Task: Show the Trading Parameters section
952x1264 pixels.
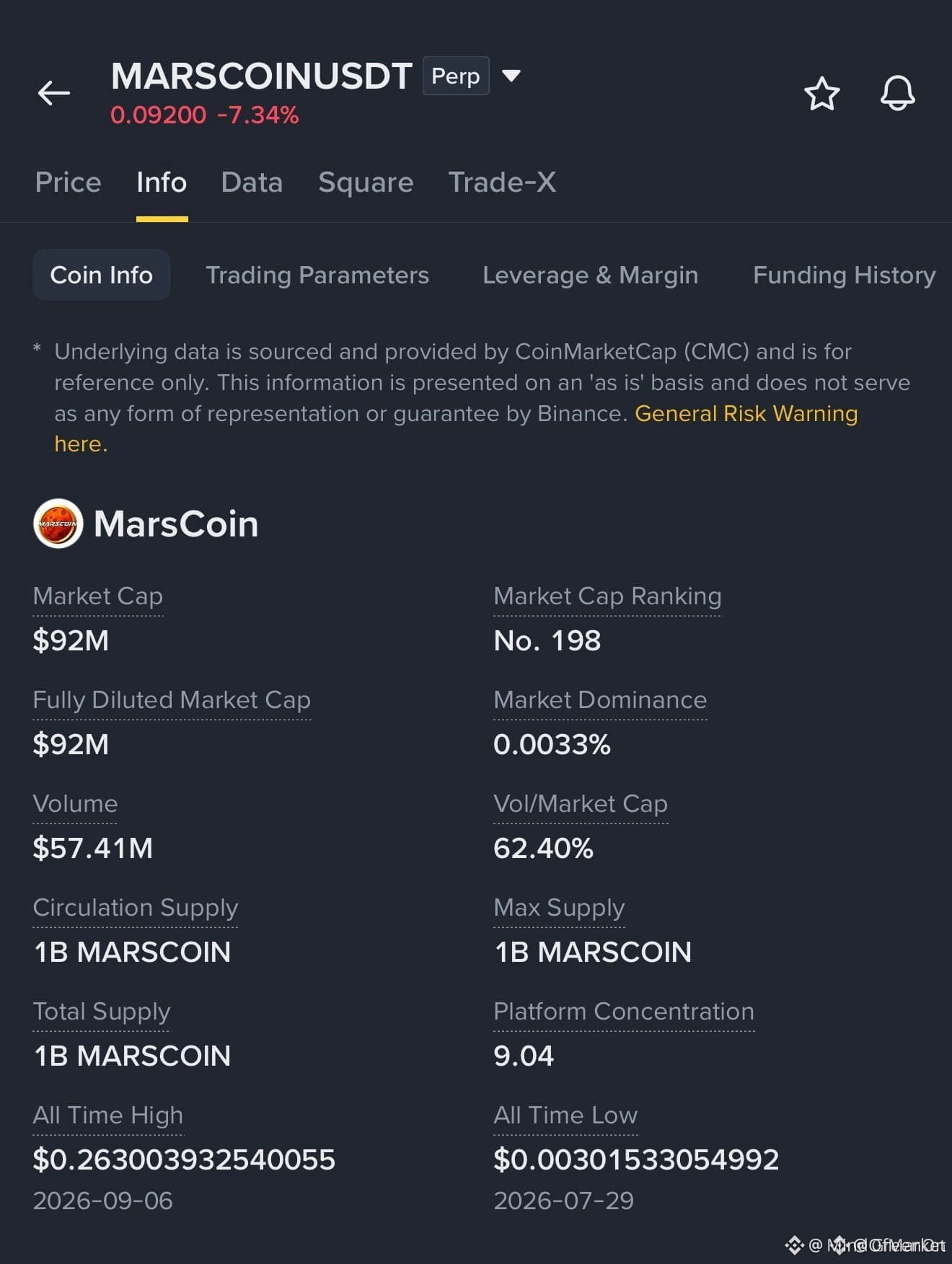Action: [x=317, y=275]
